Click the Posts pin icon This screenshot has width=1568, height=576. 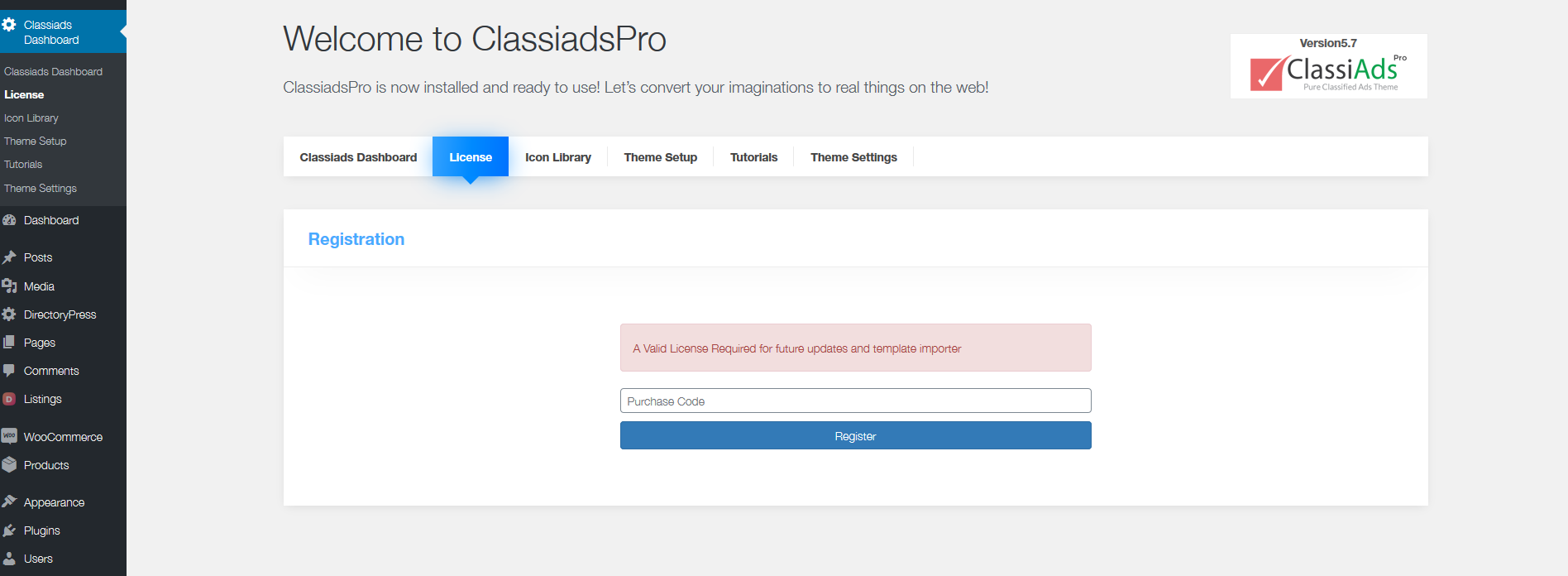(9, 257)
